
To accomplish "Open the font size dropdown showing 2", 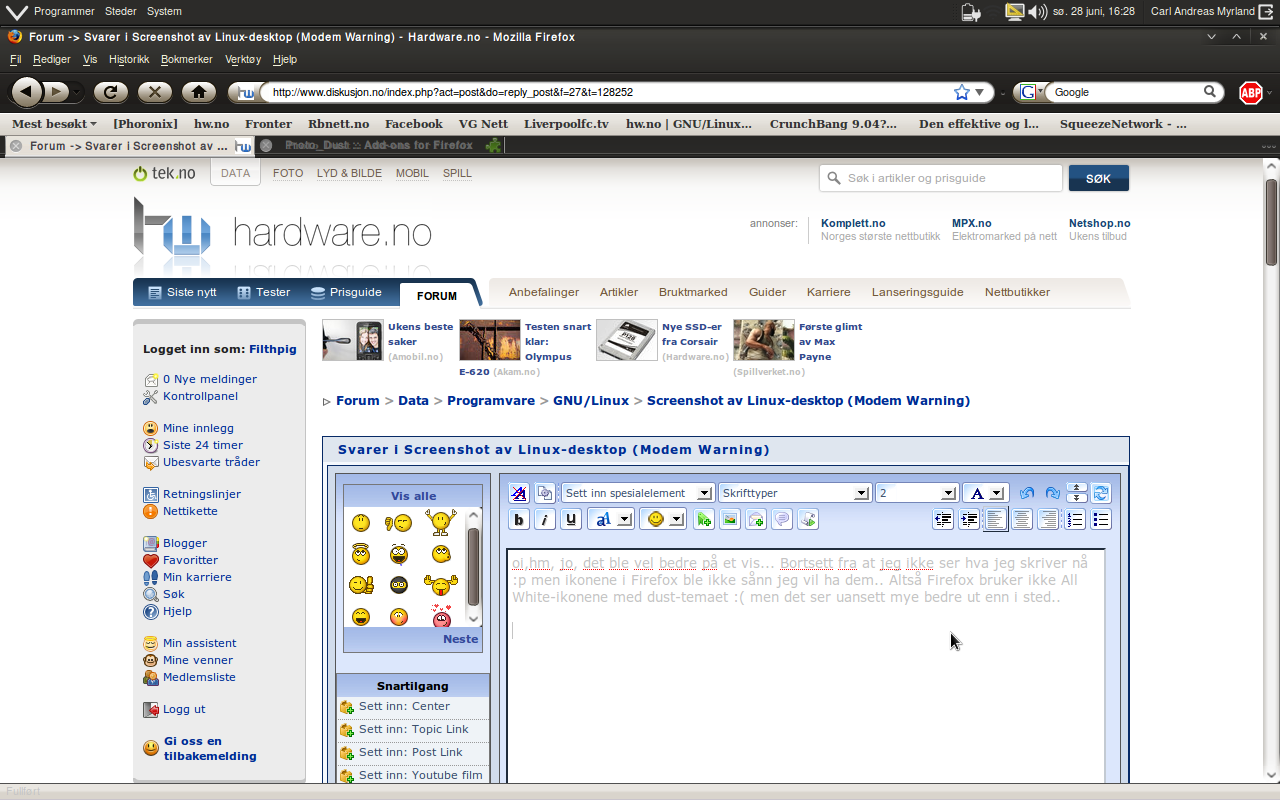I will [x=917, y=493].
